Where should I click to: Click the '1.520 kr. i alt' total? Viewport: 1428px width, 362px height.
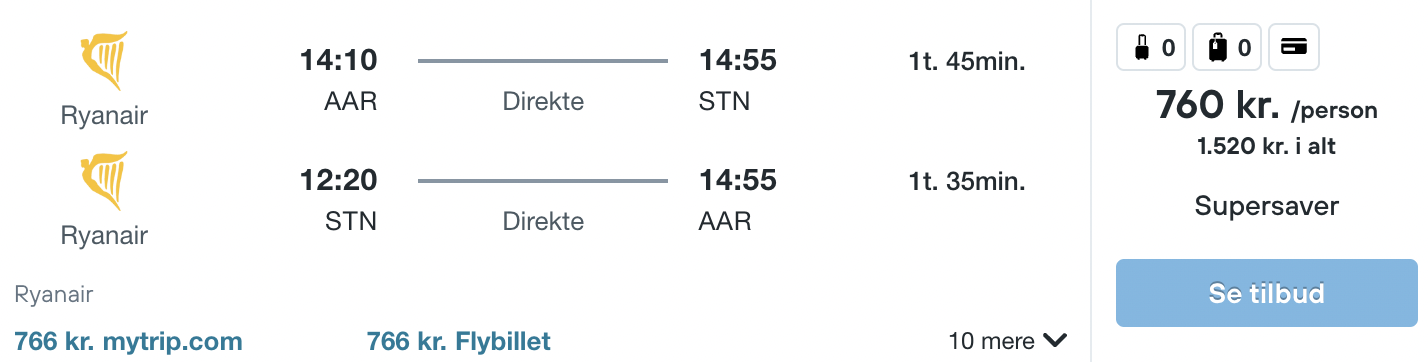[1267, 147]
